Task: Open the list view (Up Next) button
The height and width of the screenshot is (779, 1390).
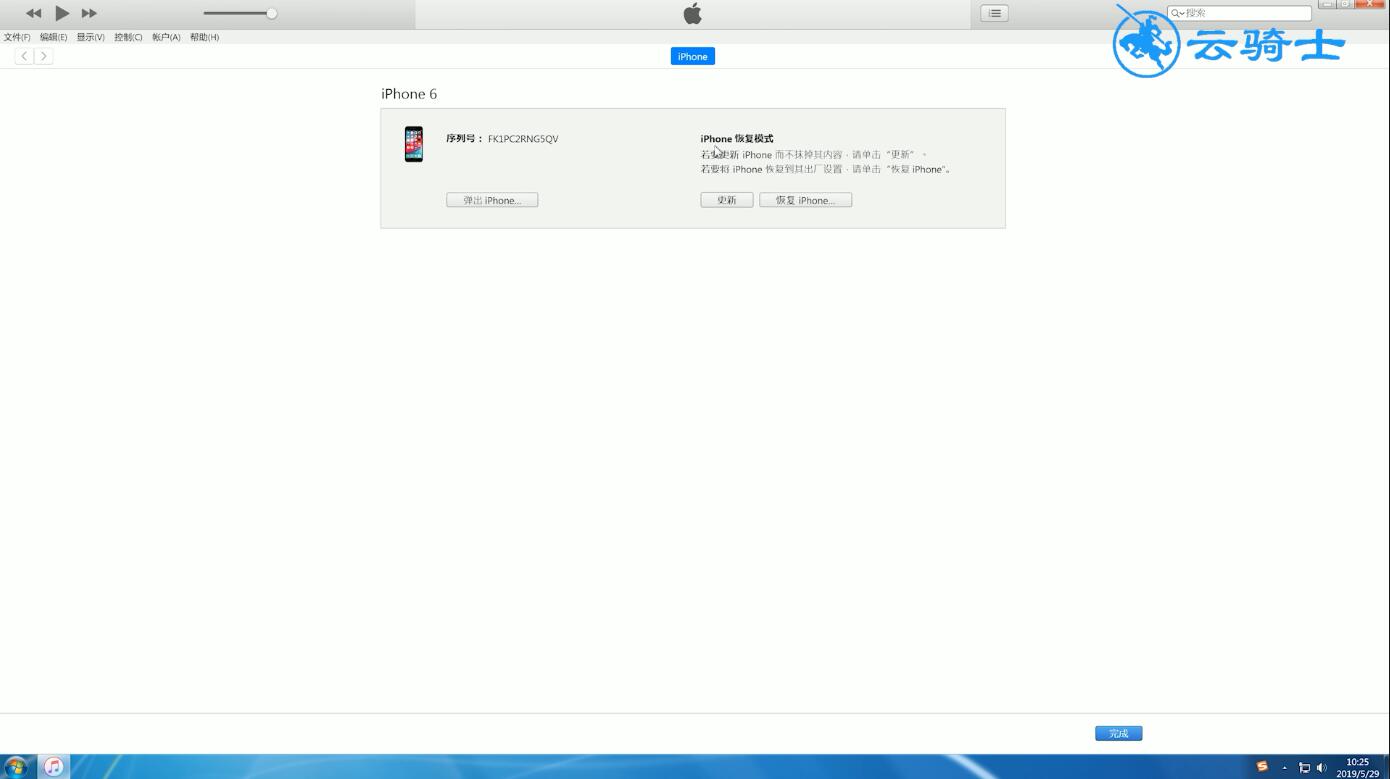Action: tap(994, 13)
